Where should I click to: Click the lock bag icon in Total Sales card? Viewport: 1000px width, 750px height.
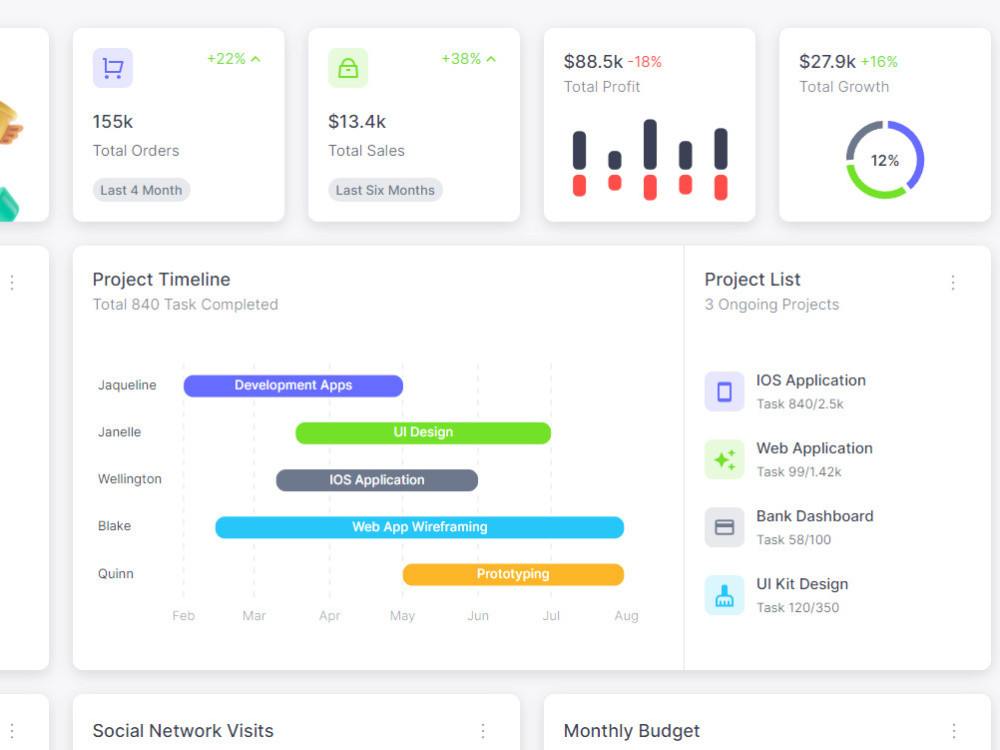[348, 68]
